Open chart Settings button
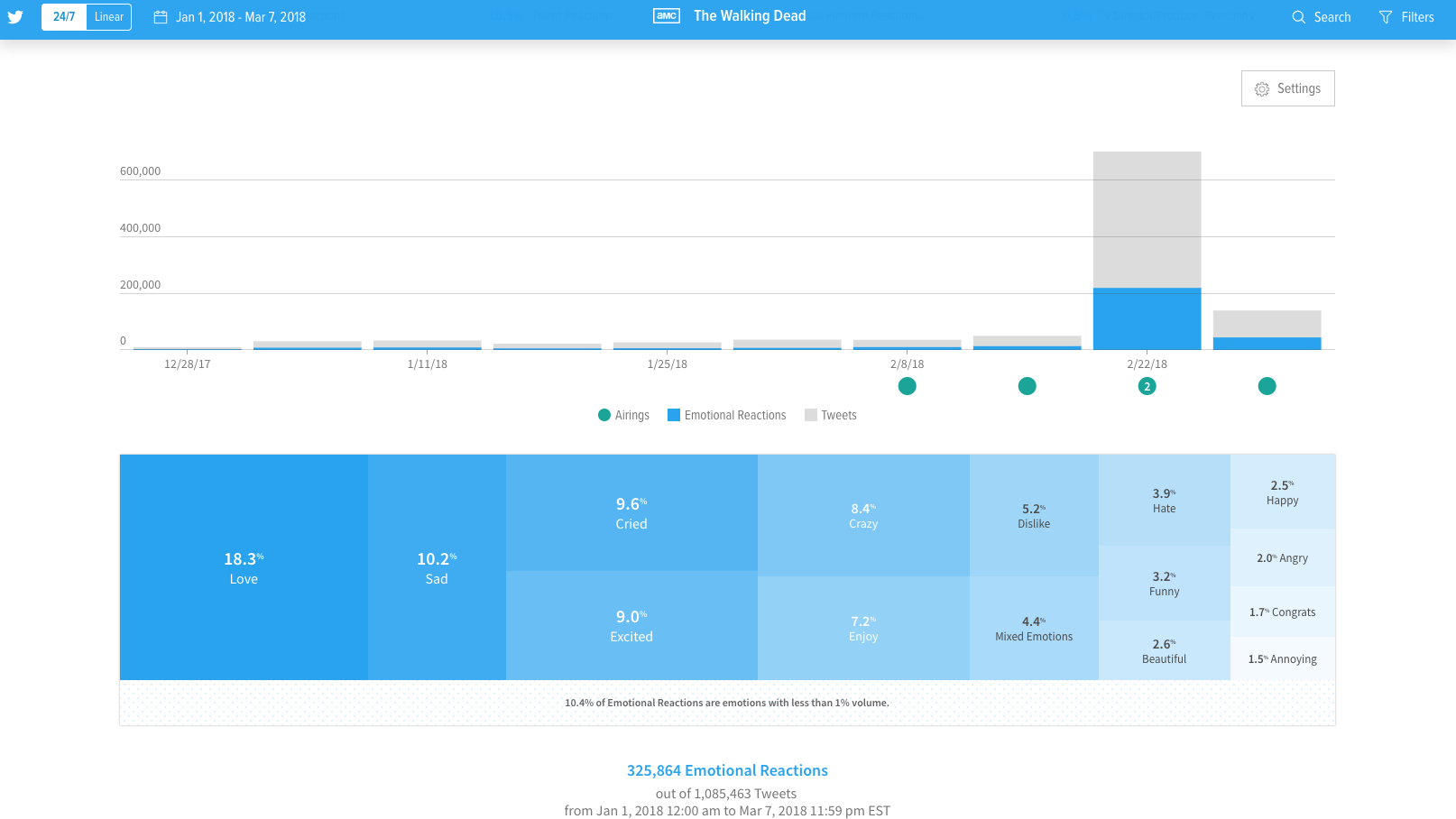Image resolution: width=1456 pixels, height=819 pixels. 1288,88
